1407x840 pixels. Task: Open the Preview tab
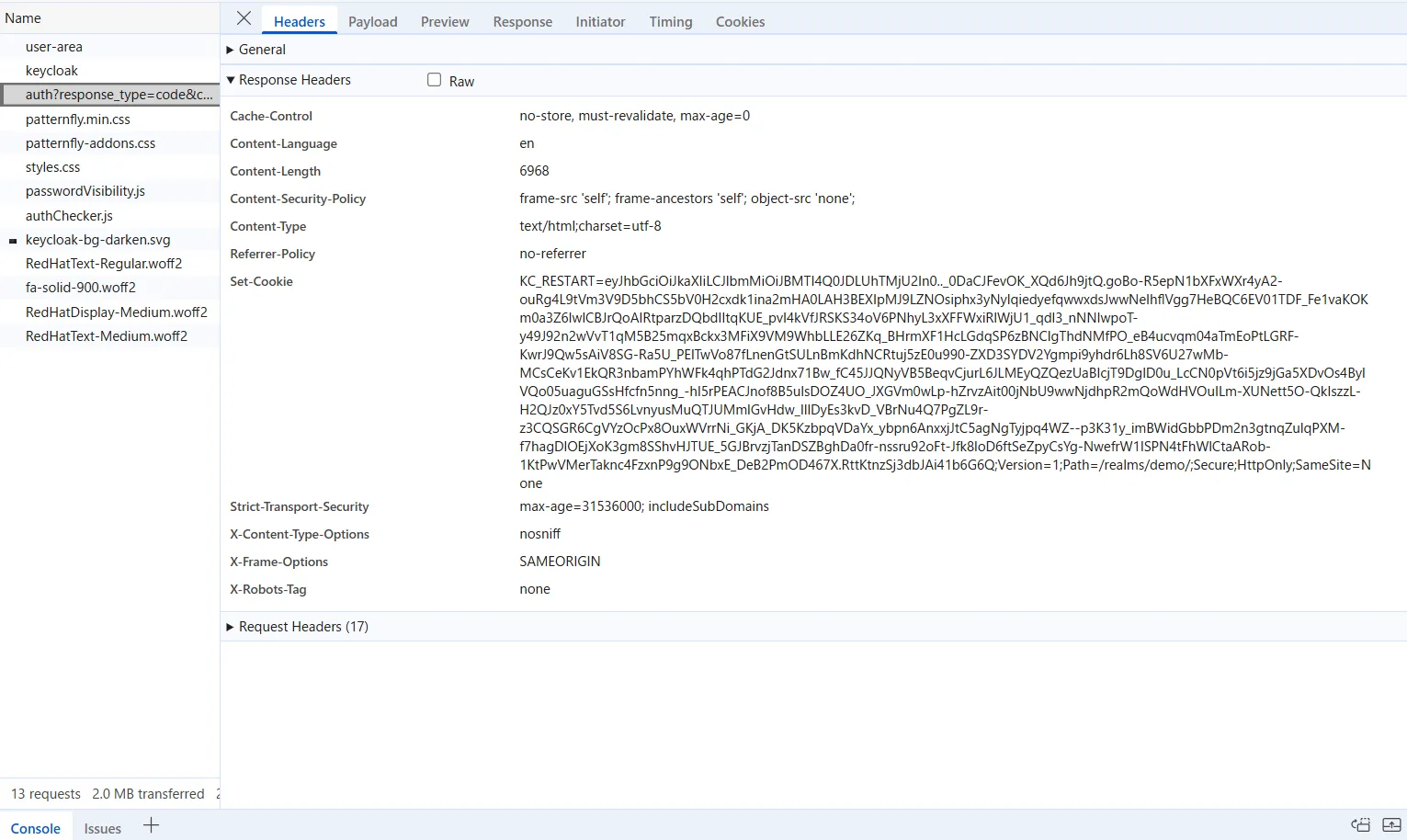point(445,22)
